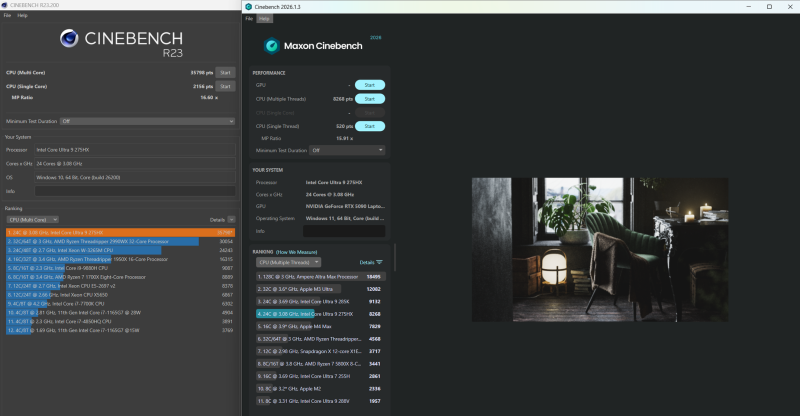The width and height of the screenshot is (800, 416).
Task: Select R23 ranking row Intel Core i7-7700K CPU
Action: click(120, 304)
